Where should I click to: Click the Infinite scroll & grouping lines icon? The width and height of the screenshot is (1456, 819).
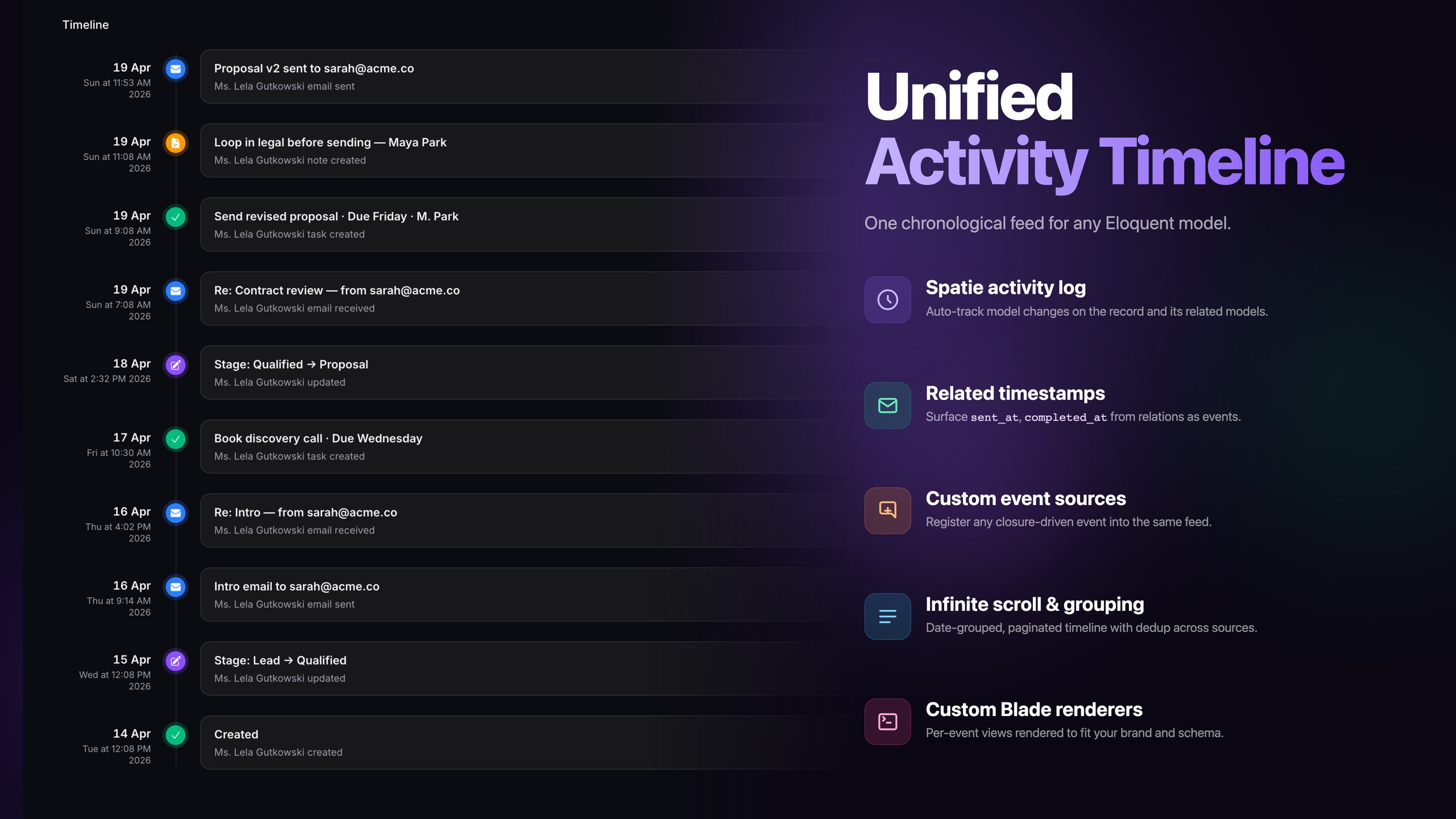tap(887, 616)
